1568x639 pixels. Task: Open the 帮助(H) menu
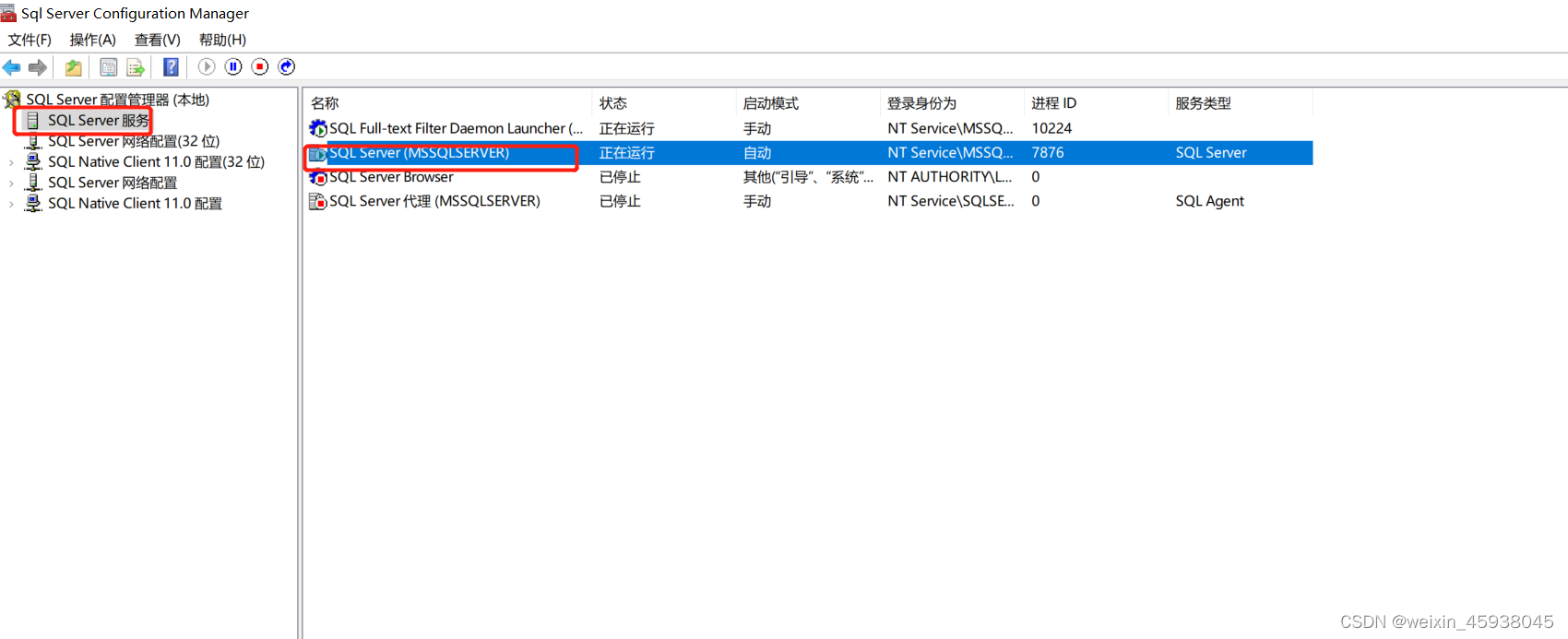coord(222,40)
